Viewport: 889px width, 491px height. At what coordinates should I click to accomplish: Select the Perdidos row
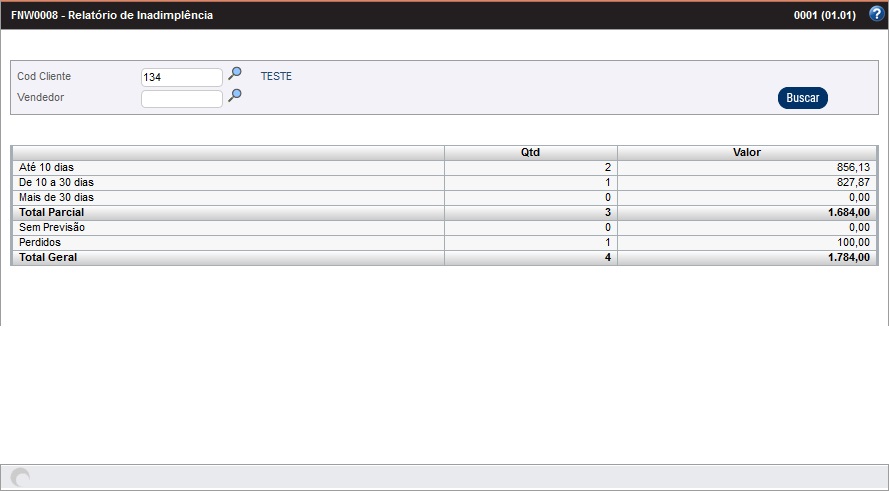point(40,243)
